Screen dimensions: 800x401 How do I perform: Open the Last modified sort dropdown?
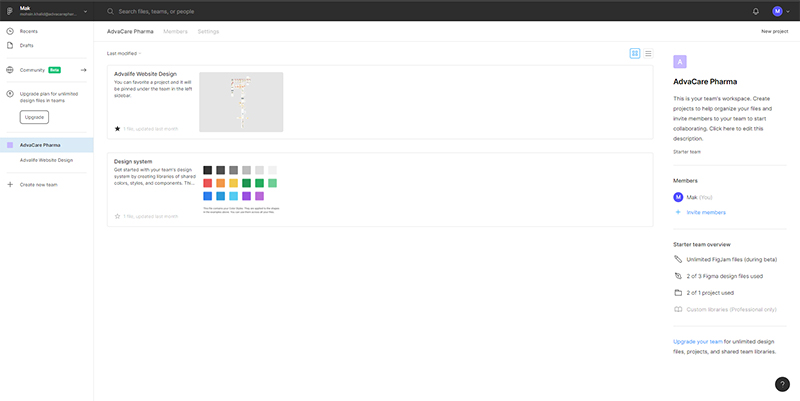tap(124, 53)
